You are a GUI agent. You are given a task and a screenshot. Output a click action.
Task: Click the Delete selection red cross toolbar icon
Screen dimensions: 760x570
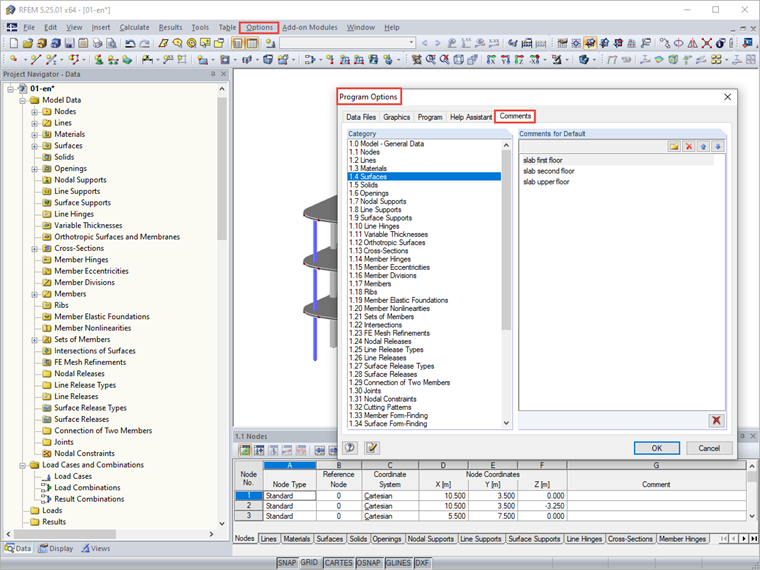707,43
